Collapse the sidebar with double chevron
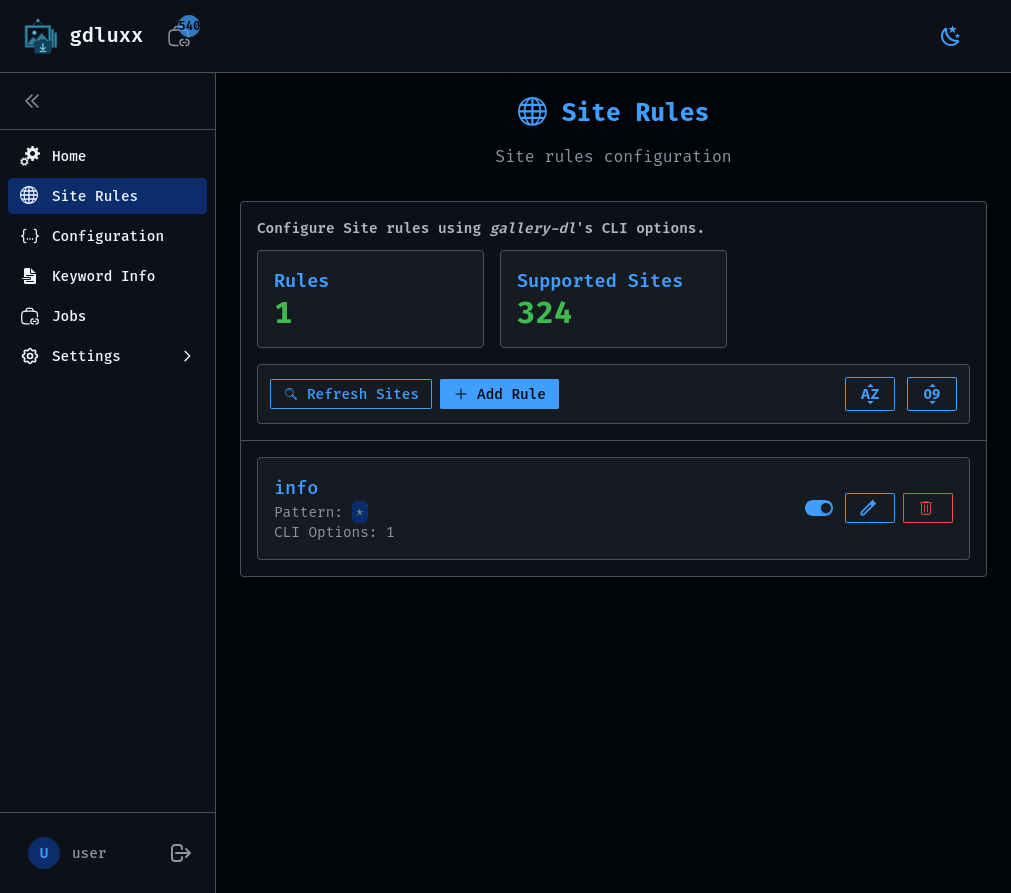 [31, 100]
